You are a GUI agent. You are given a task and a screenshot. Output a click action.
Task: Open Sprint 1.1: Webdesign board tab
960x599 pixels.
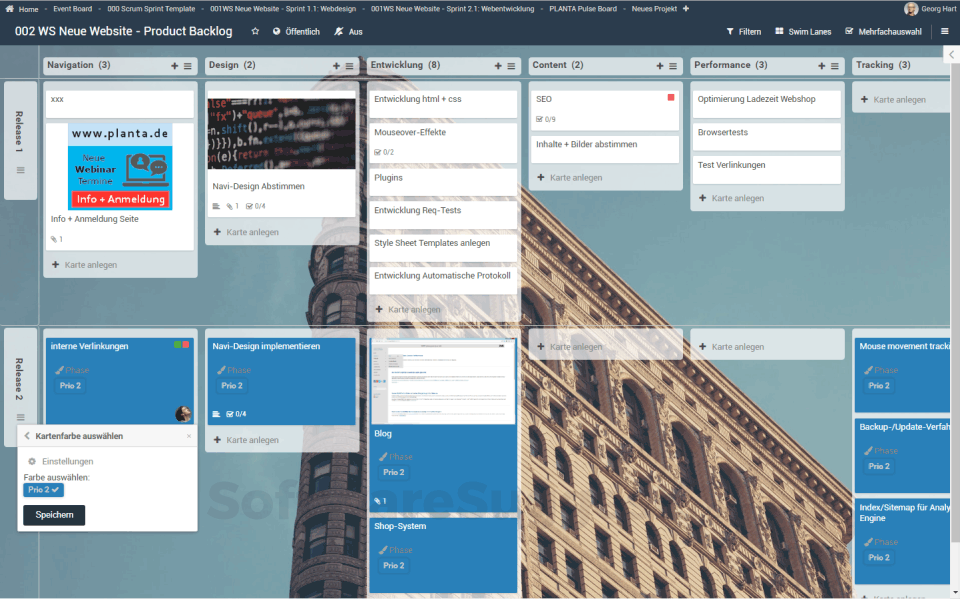click(x=283, y=9)
